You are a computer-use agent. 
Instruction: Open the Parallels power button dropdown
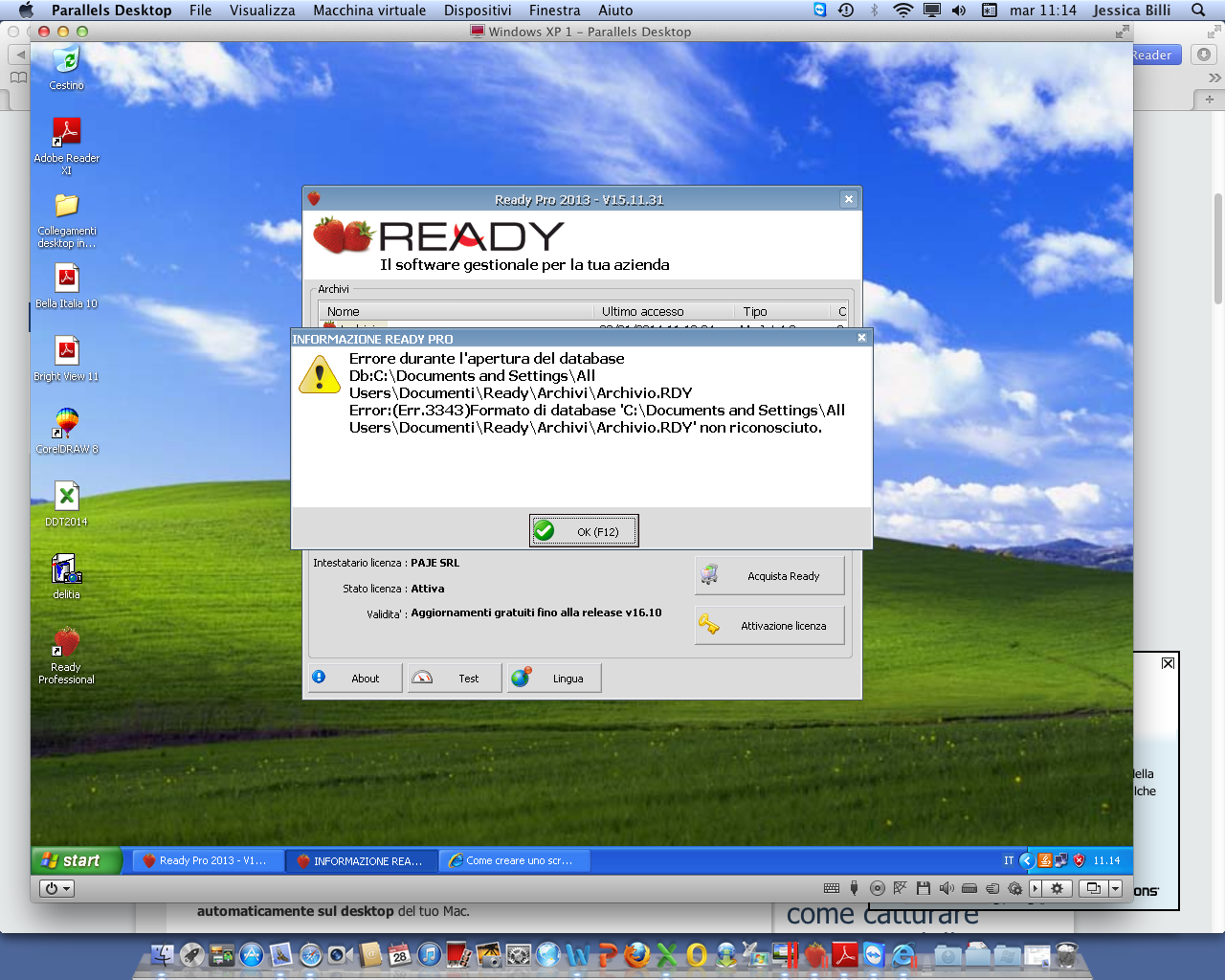coord(57,888)
